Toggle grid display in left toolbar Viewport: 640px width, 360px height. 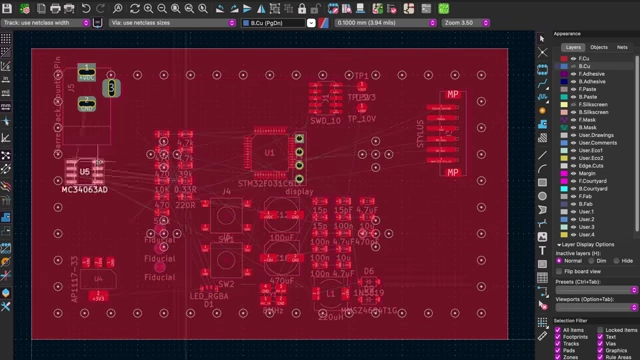[x=6, y=38]
